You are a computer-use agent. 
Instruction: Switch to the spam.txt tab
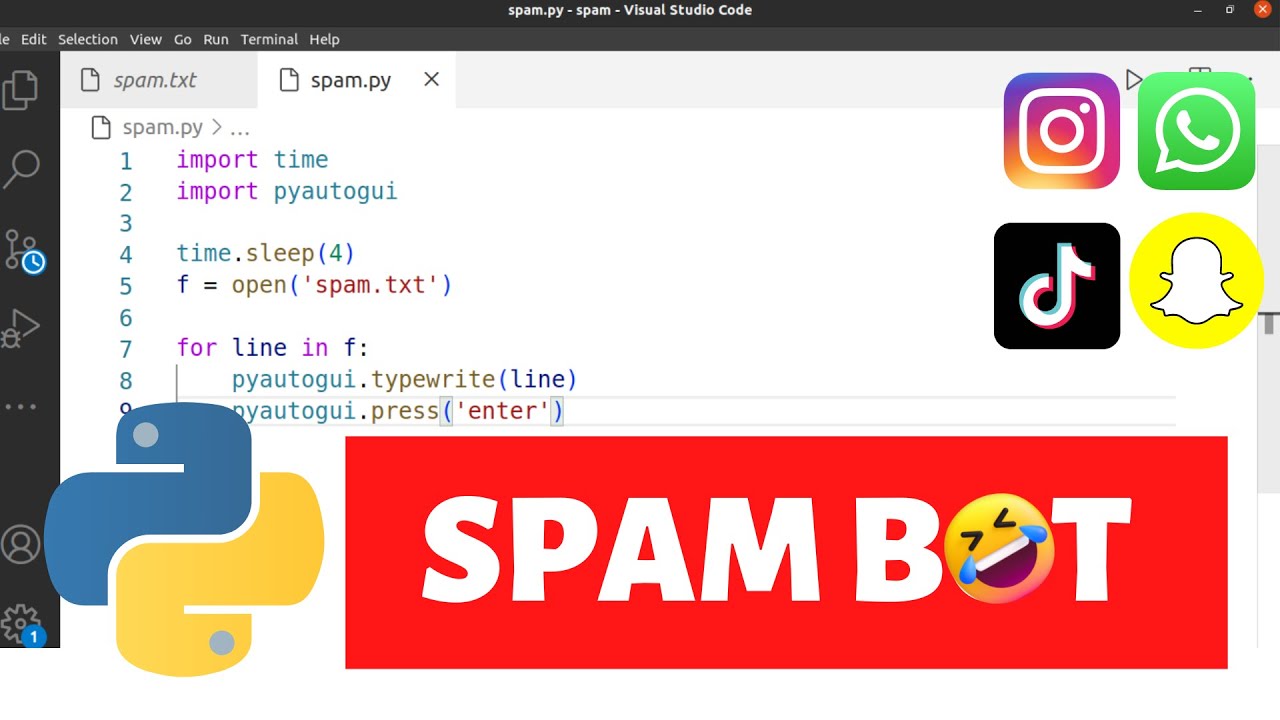coord(155,80)
